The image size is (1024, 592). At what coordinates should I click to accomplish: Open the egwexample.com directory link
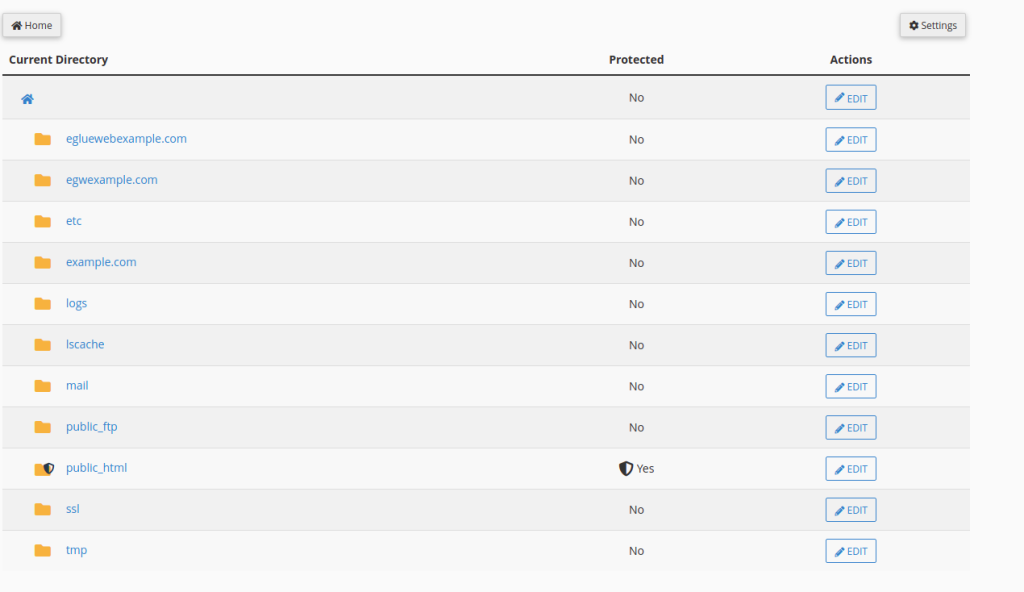[x=111, y=180]
